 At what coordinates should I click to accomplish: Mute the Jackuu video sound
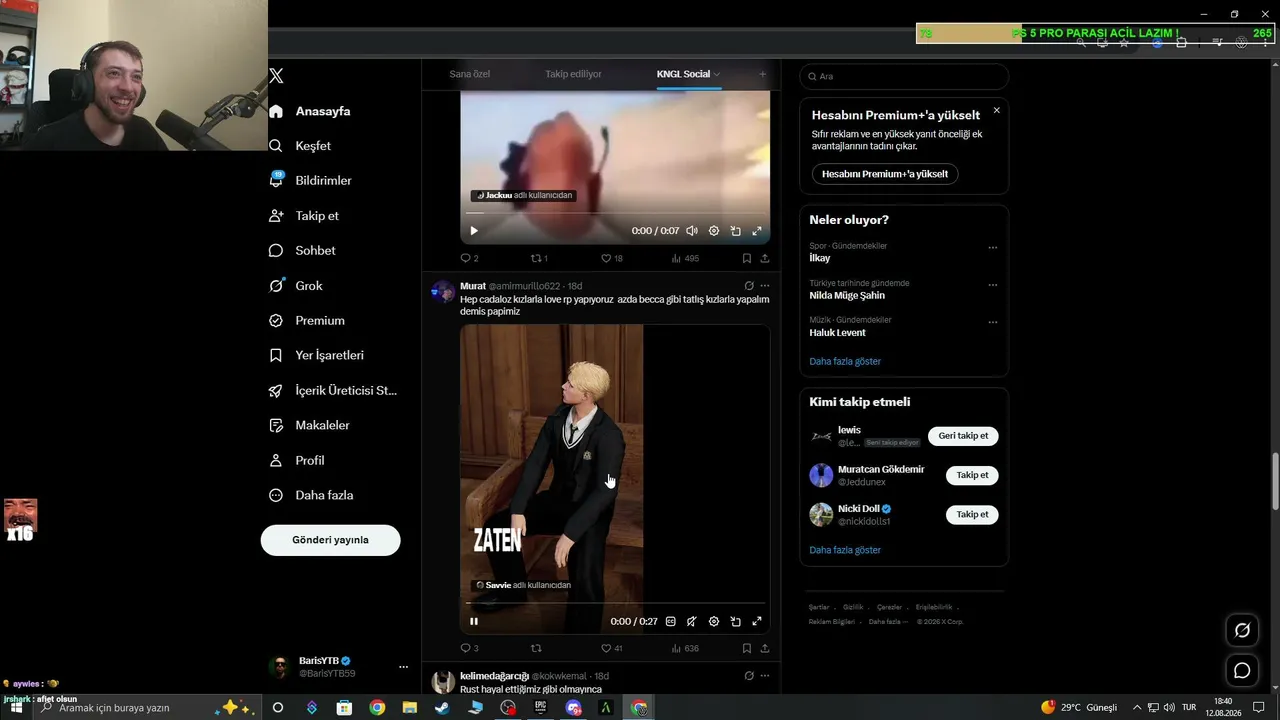pos(692,231)
